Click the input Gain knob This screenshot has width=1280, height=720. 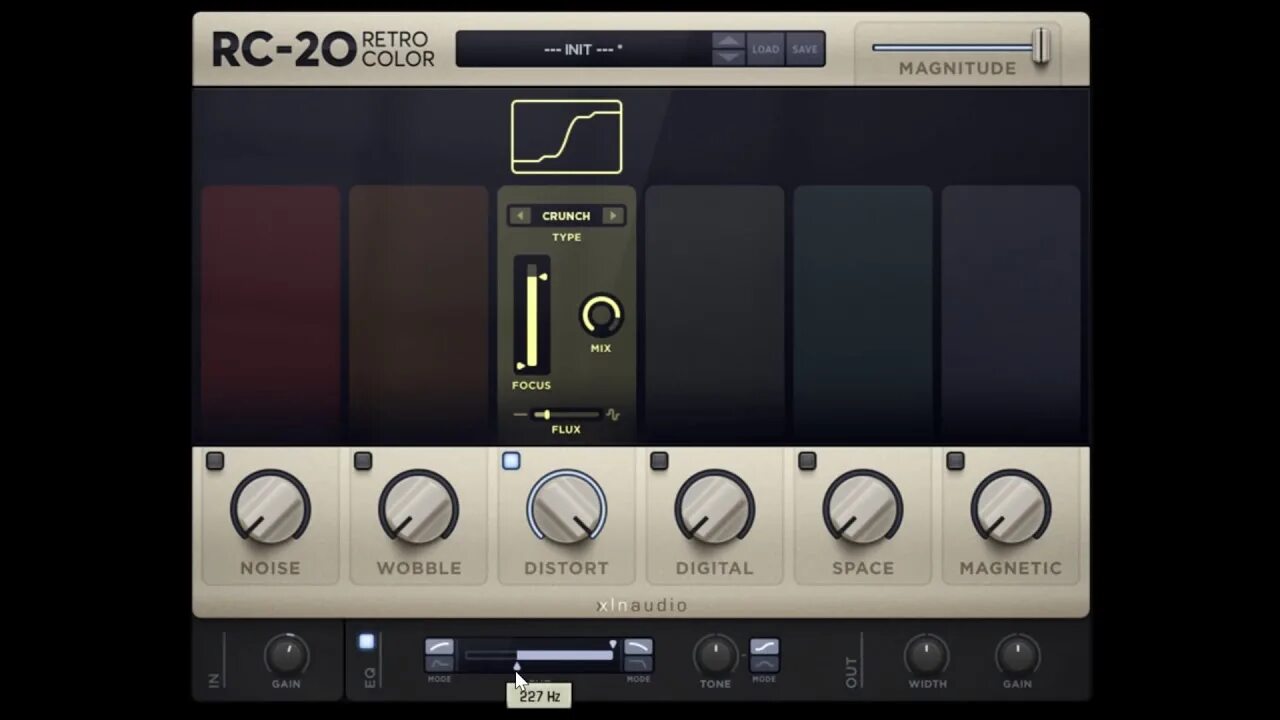[286, 656]
